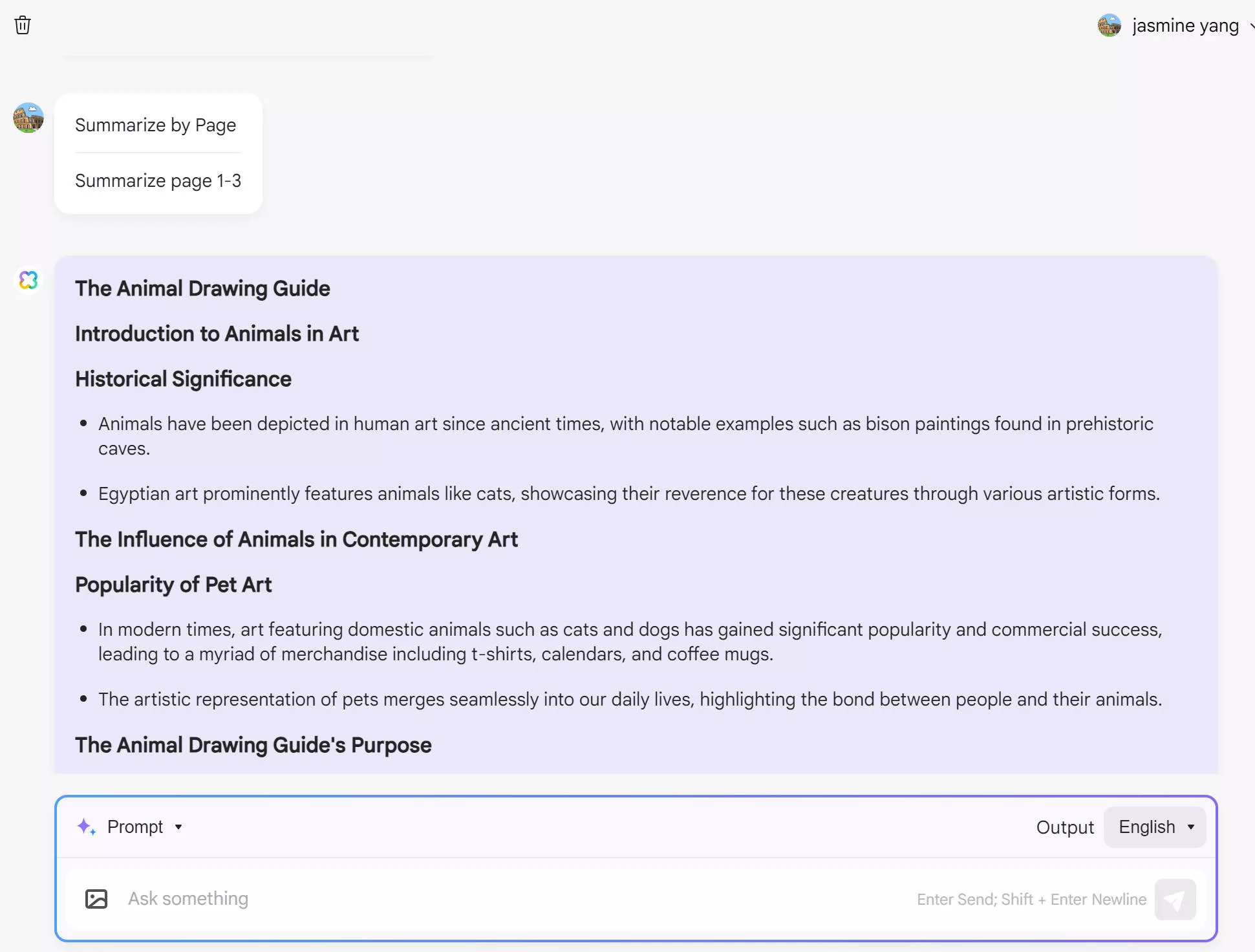This screenshot has height=952, width=1255.
Task: Select Summarize page 1-3
Action: [x=158, y=180]
